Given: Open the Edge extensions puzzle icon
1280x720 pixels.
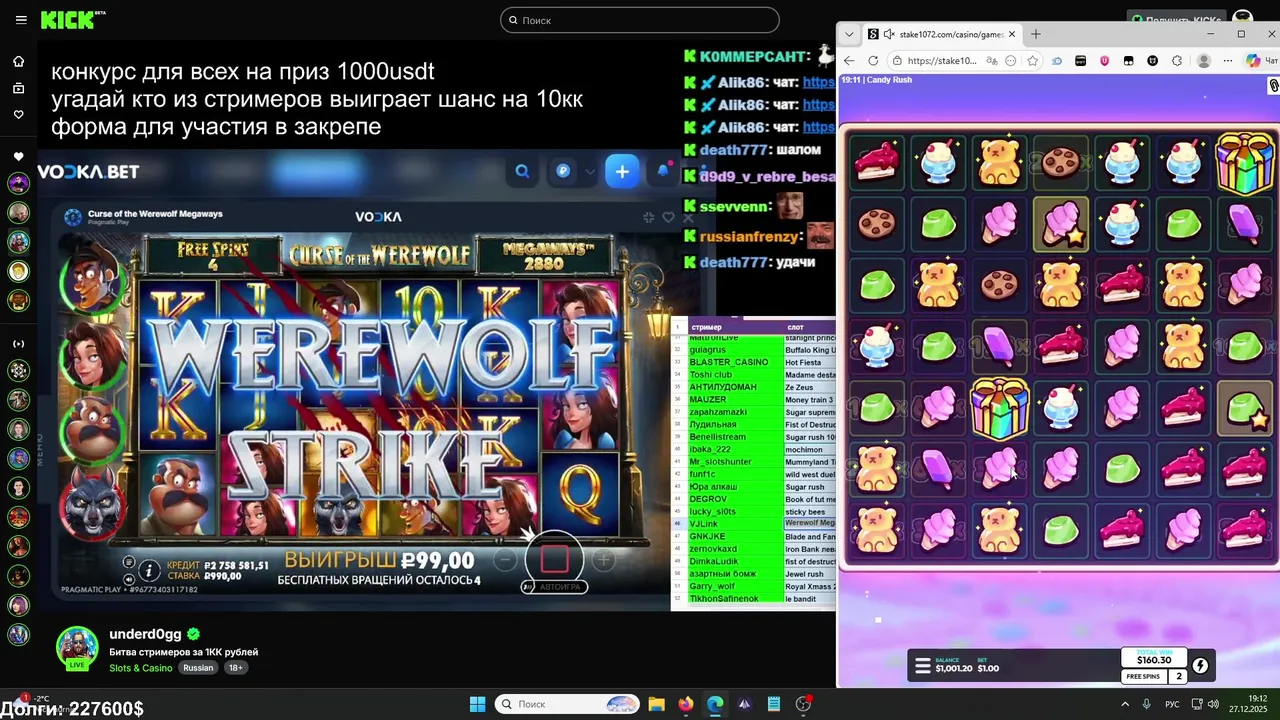Looking at the screenshot, I should [x=1177, y=61].
